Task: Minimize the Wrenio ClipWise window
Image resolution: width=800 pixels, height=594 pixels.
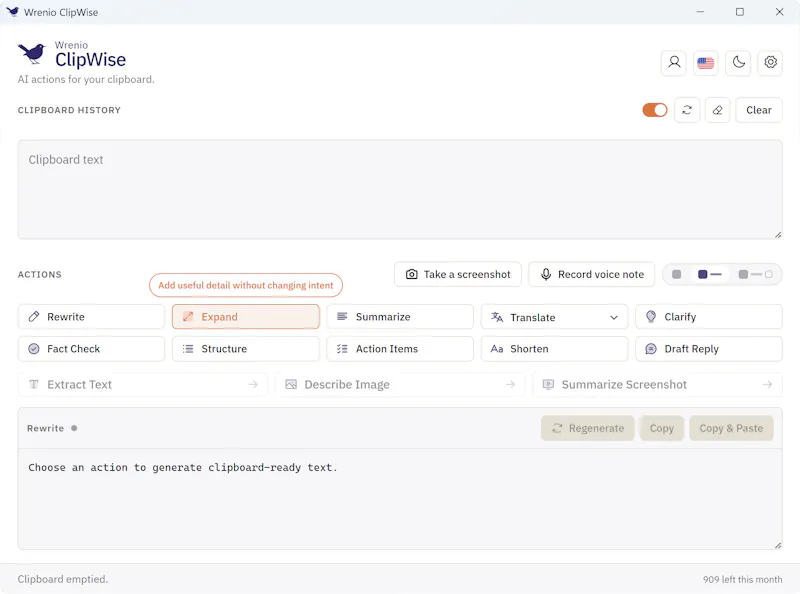Action: click(x=700, y=12)
